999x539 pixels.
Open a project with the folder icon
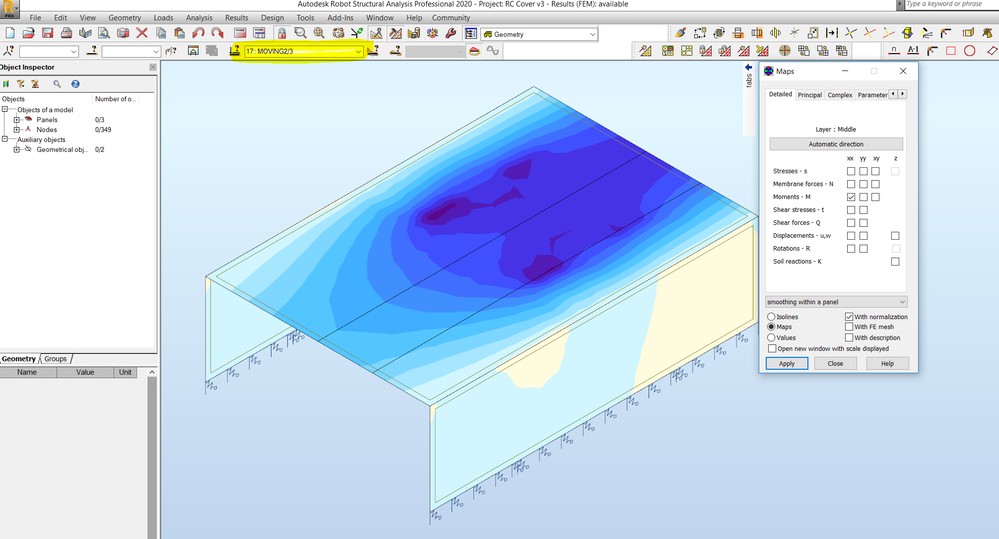coord(28,33)
